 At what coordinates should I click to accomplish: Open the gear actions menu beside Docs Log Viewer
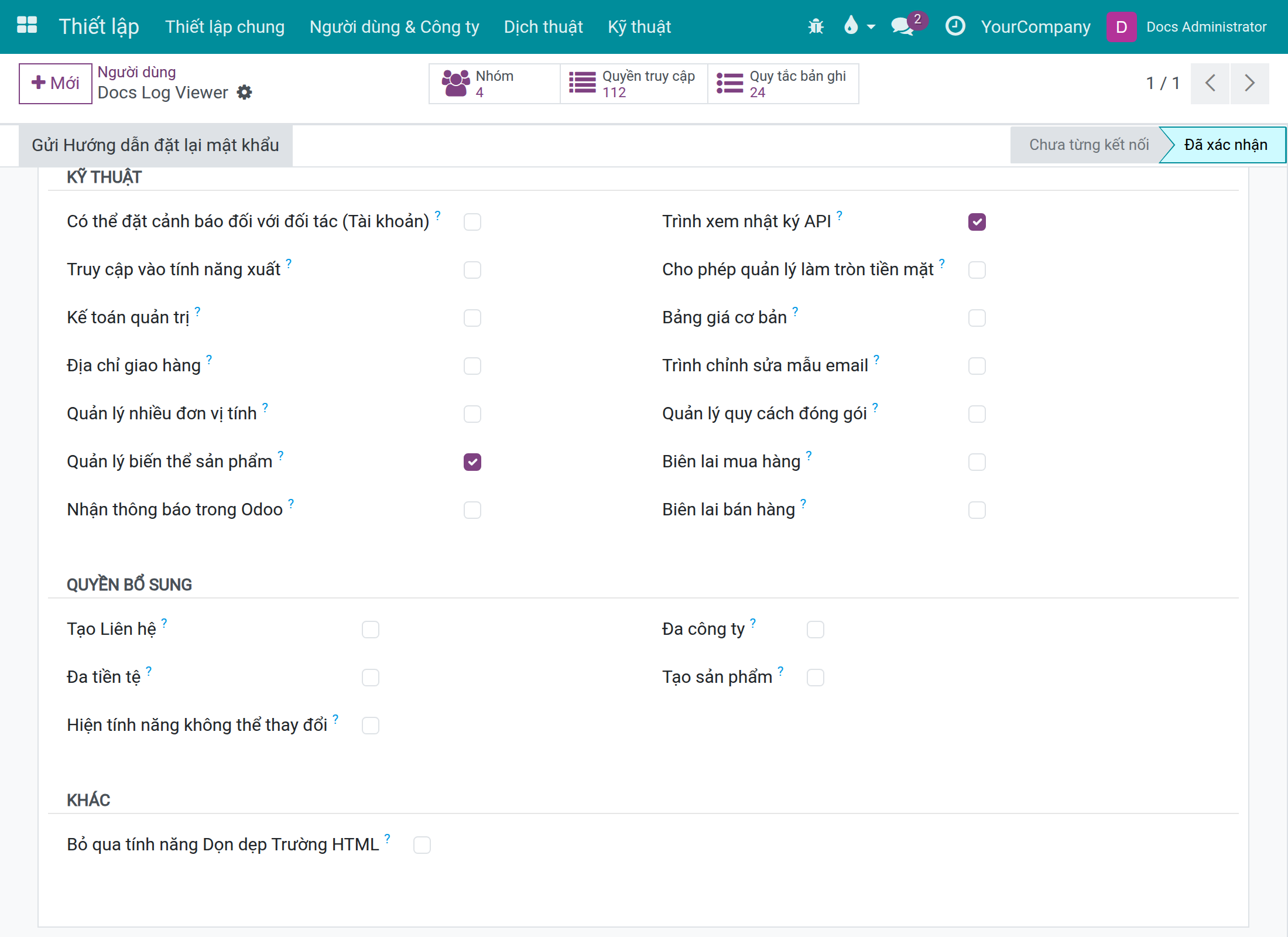pyautogui.click(x=245, y=93)
